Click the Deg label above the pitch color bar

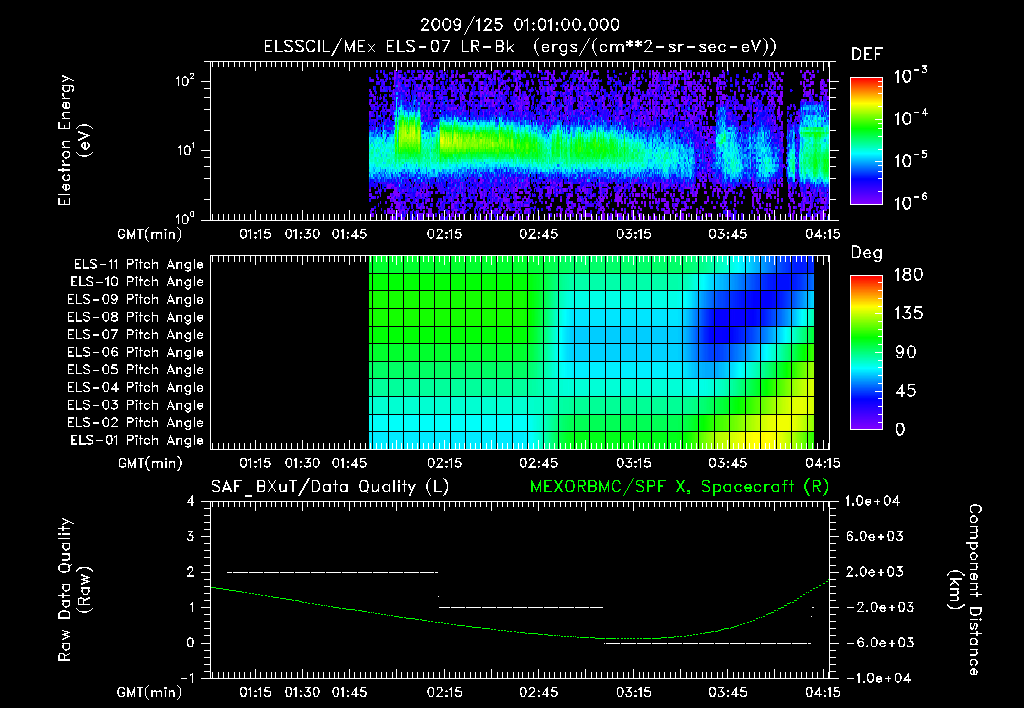[867, 253]
